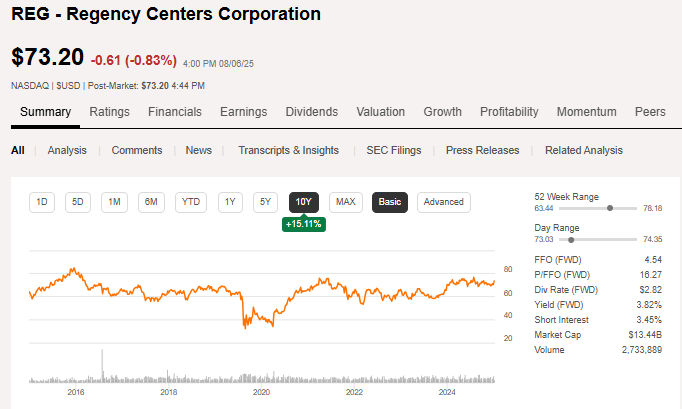682x409 pixels.
Task: Click the 52 Week Range slider marker
Action: point(610,208)
